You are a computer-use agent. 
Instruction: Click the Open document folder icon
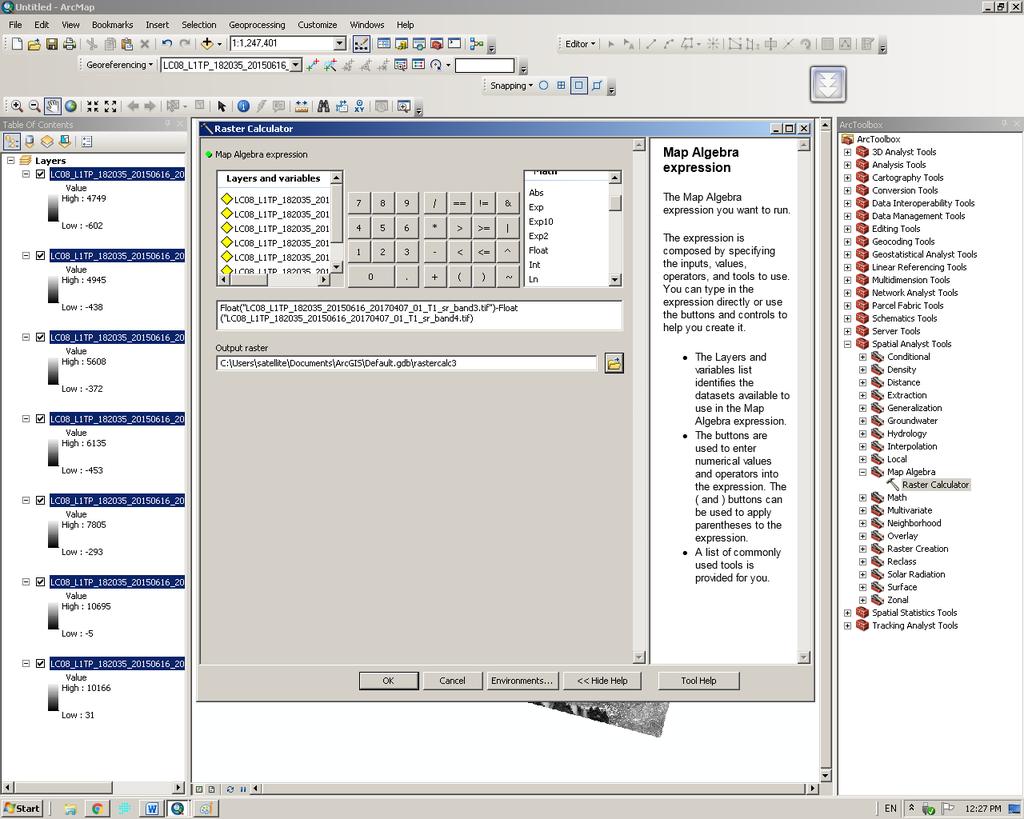click(x=34, y=44)
